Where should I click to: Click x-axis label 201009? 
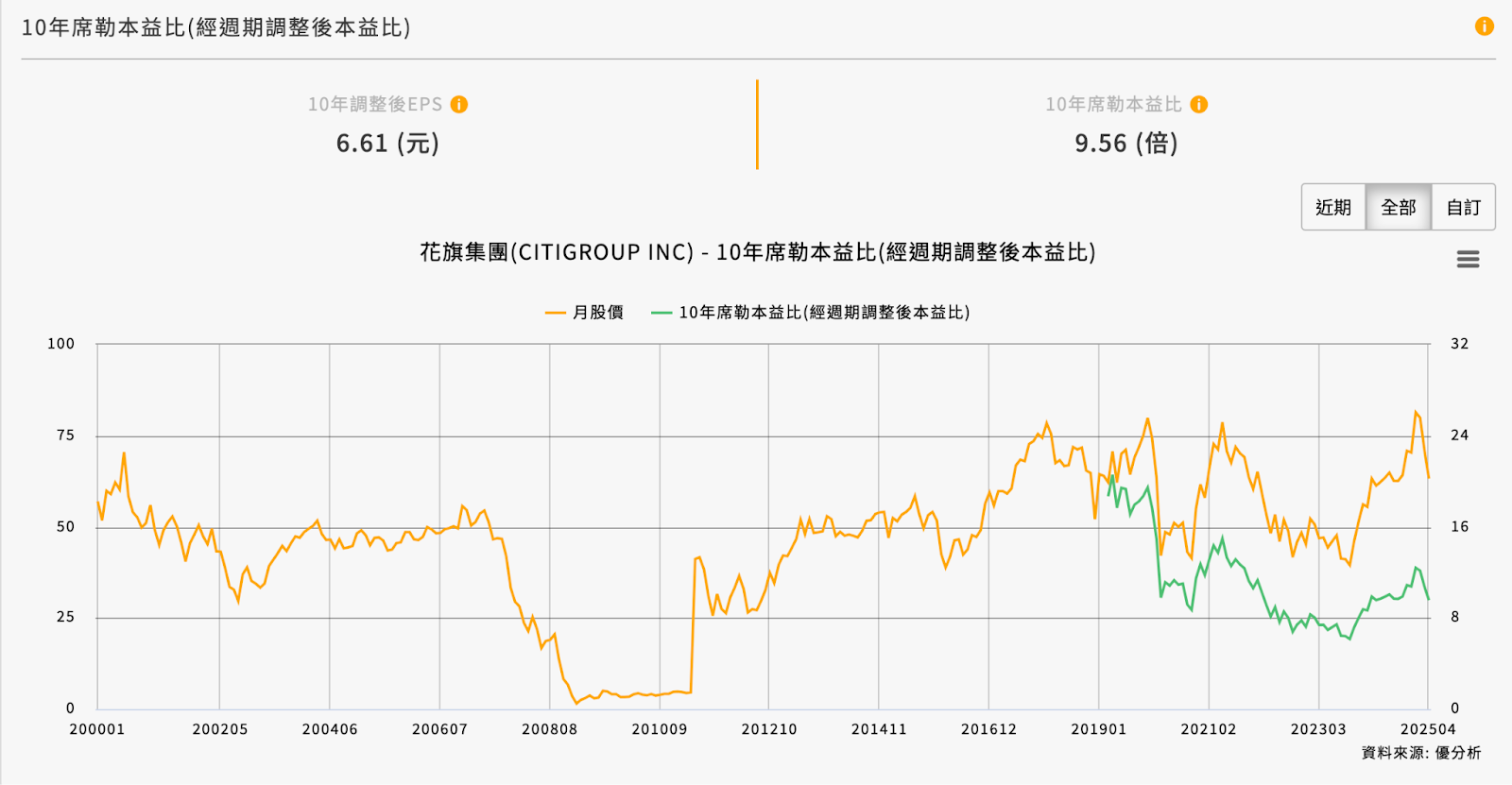[660, 729]
